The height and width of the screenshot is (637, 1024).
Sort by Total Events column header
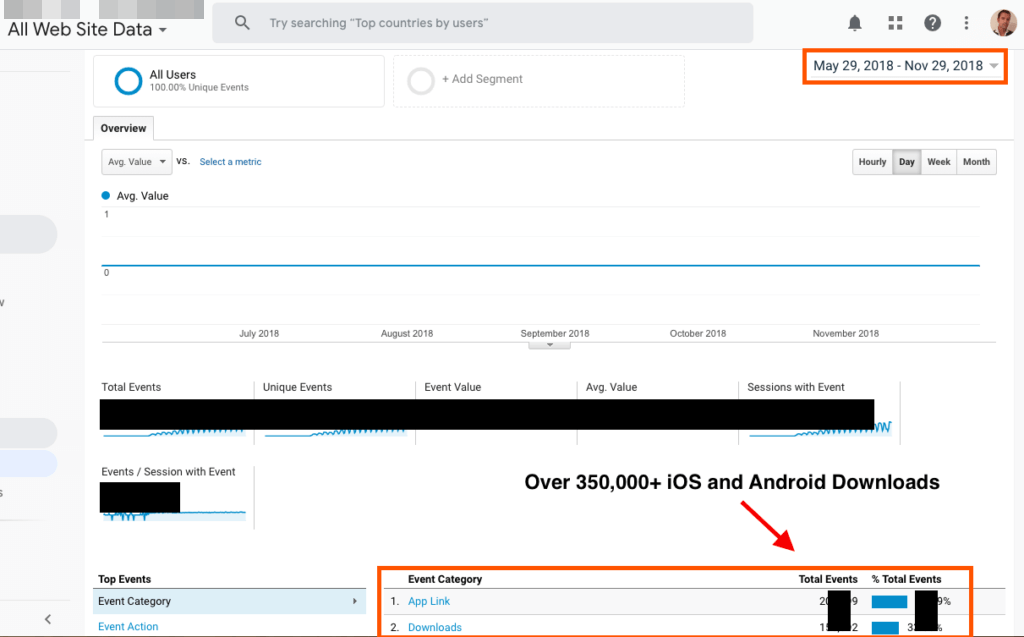[827, 579]
